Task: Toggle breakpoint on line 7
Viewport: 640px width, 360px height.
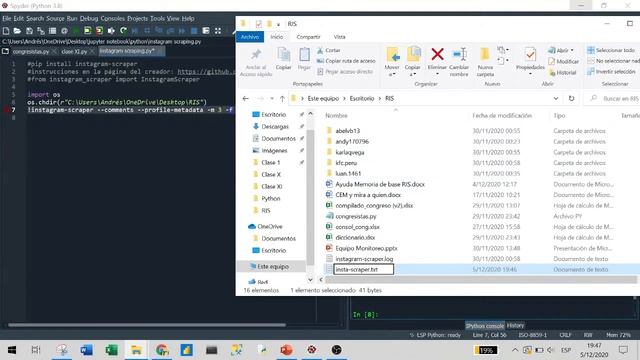Action: 6,110
